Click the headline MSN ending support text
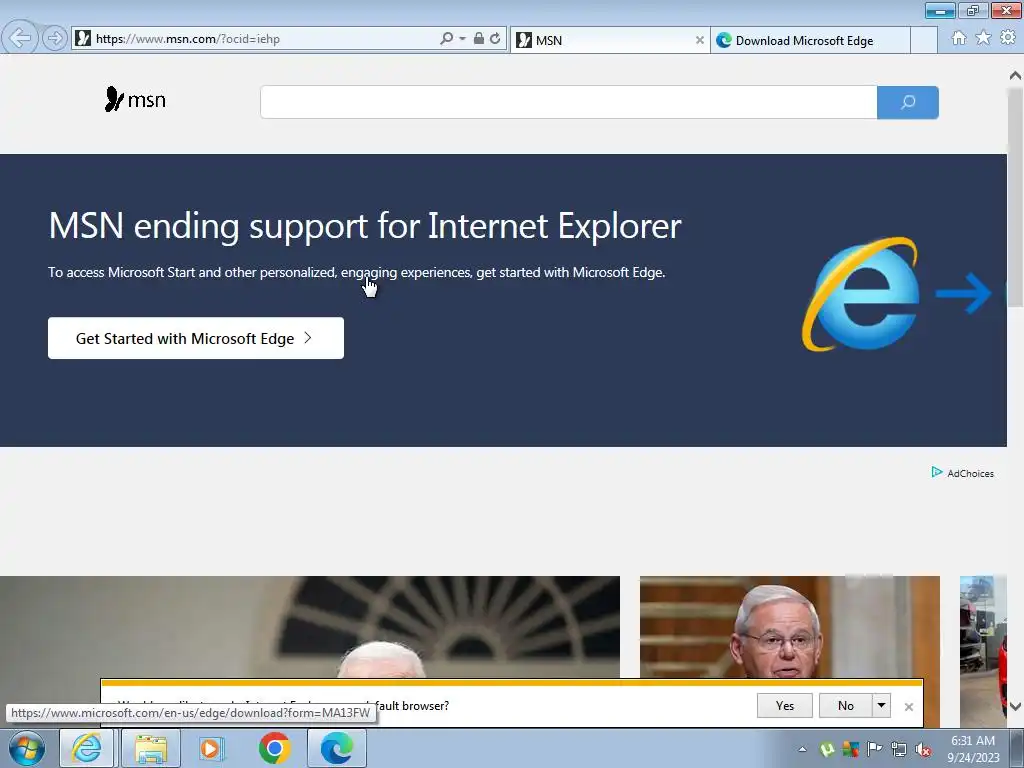The width and height of the screenshot is (1024, 768). (x=365, y=226)
